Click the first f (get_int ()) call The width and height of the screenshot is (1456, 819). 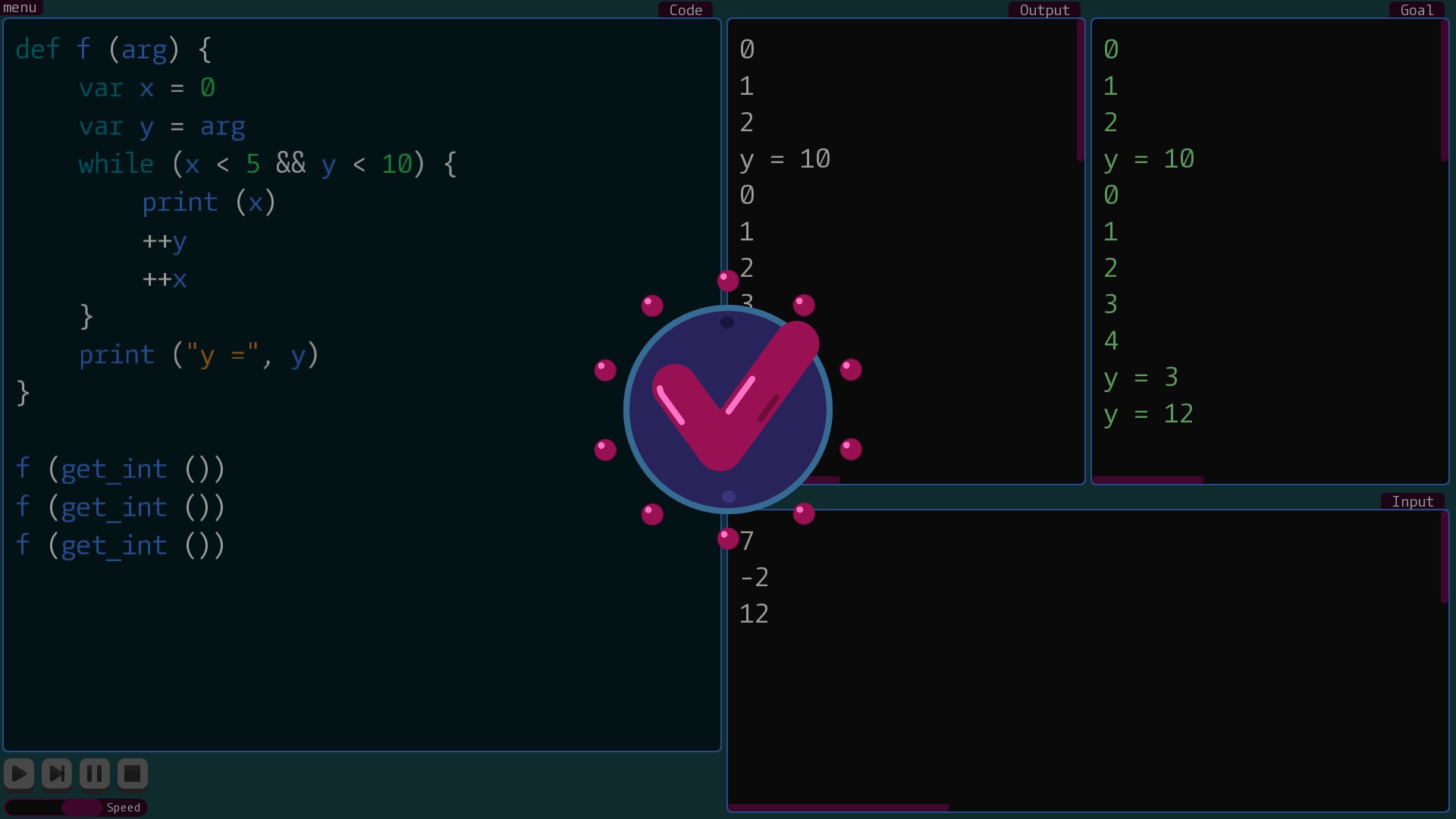120,469
